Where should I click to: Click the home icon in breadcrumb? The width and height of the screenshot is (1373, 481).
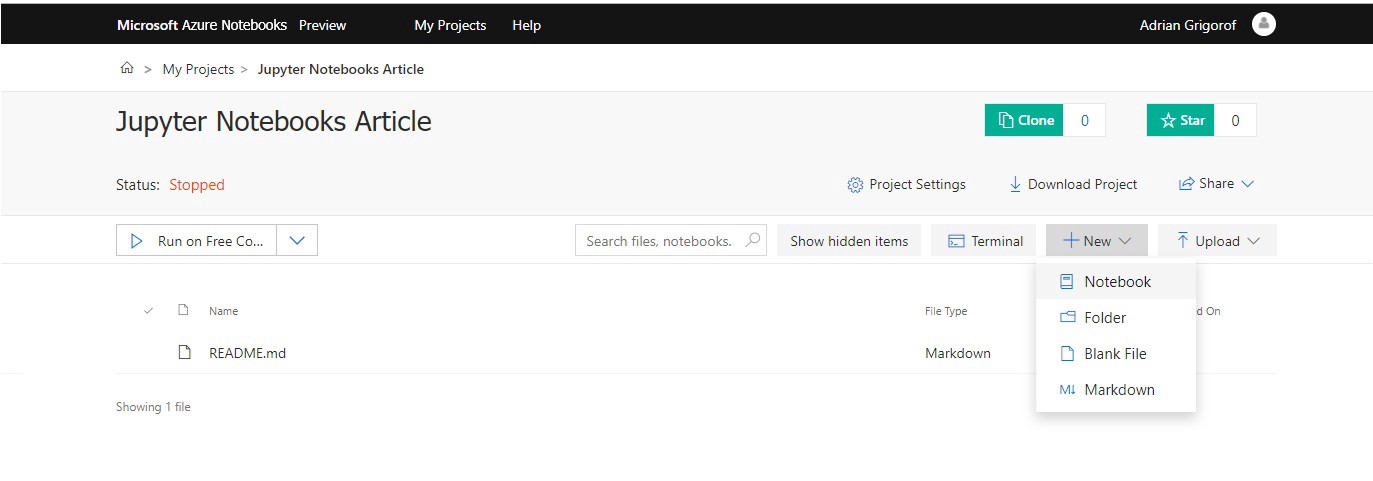[126, 69]
